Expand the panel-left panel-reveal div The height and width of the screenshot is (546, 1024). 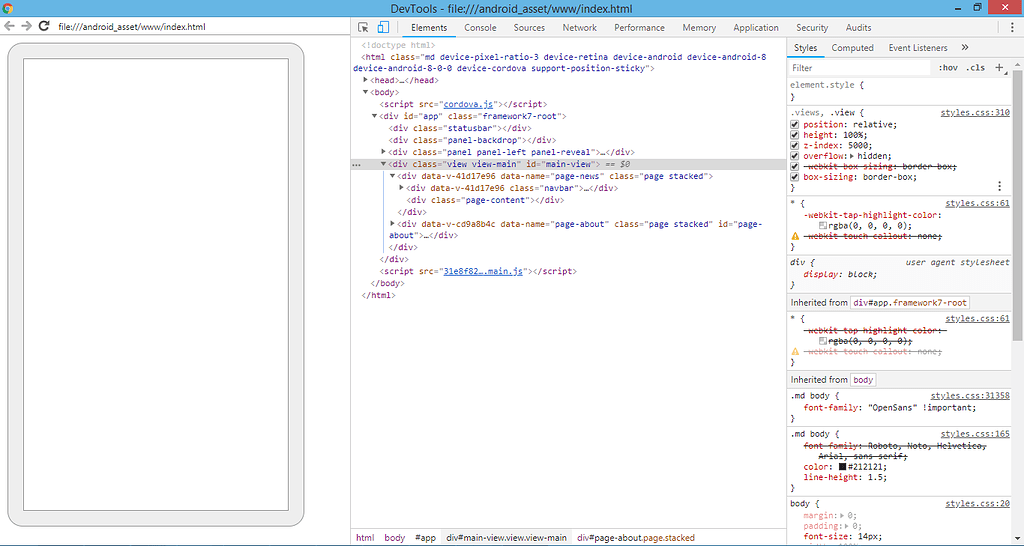tap(384, 152)
